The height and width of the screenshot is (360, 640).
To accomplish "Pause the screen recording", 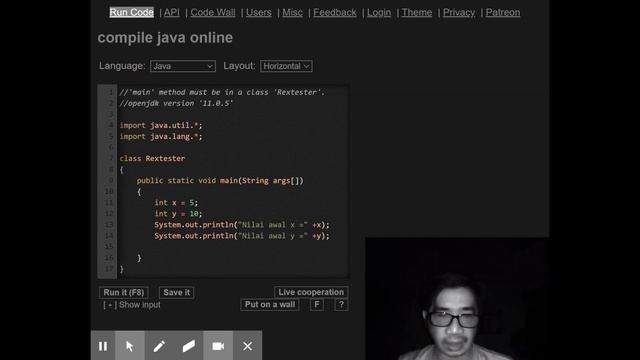I will pyautogui.click(x=103, y=346).
